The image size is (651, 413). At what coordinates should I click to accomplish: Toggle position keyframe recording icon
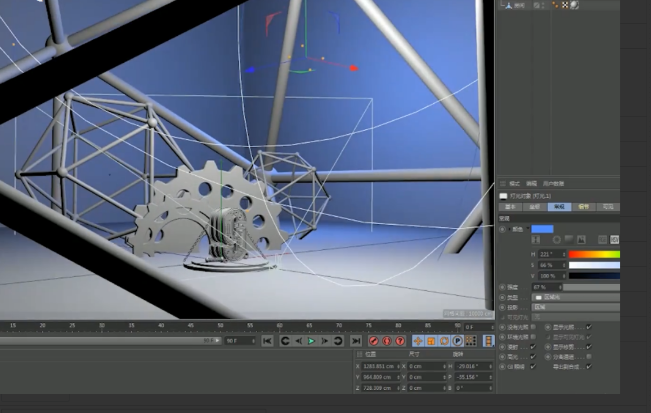pyautogui.click(x=417, y=341)
